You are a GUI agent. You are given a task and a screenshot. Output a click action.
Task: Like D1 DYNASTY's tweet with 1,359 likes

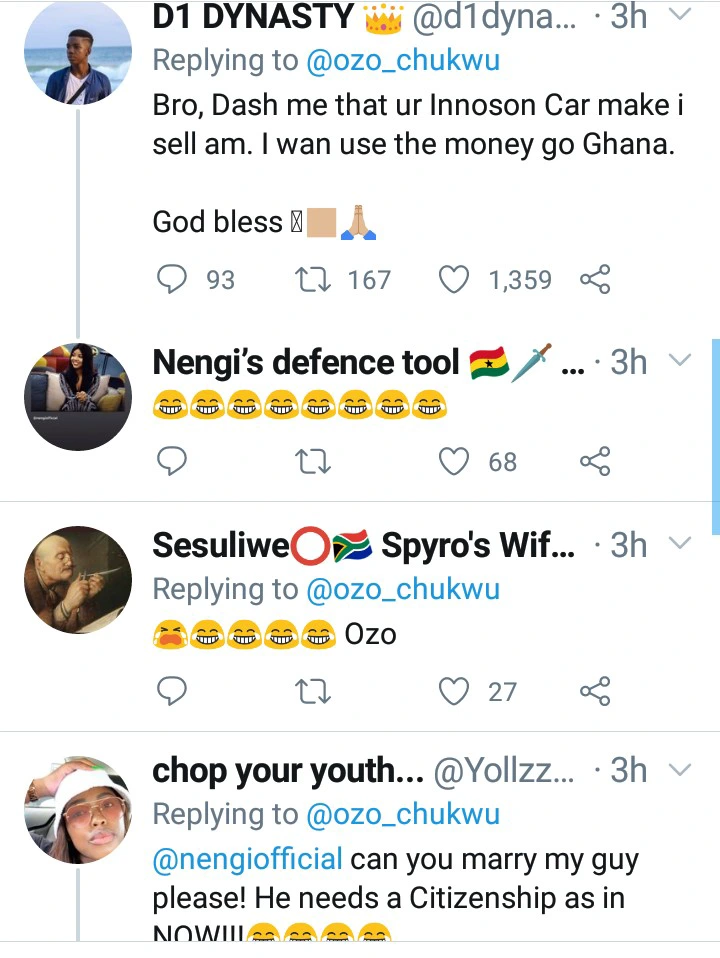point(455,280)
